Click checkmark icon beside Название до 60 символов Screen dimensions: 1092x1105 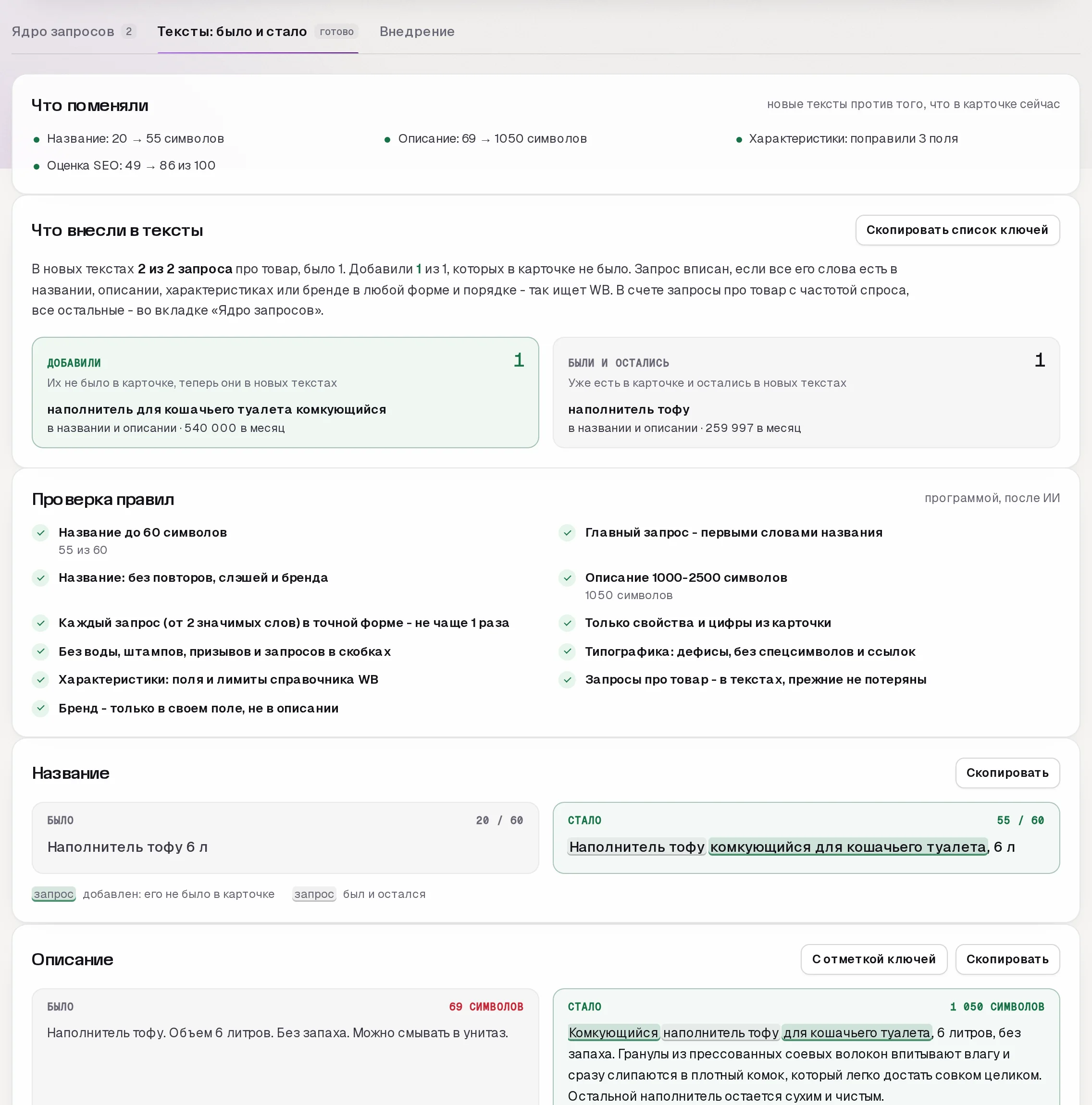tap(41, 533)
